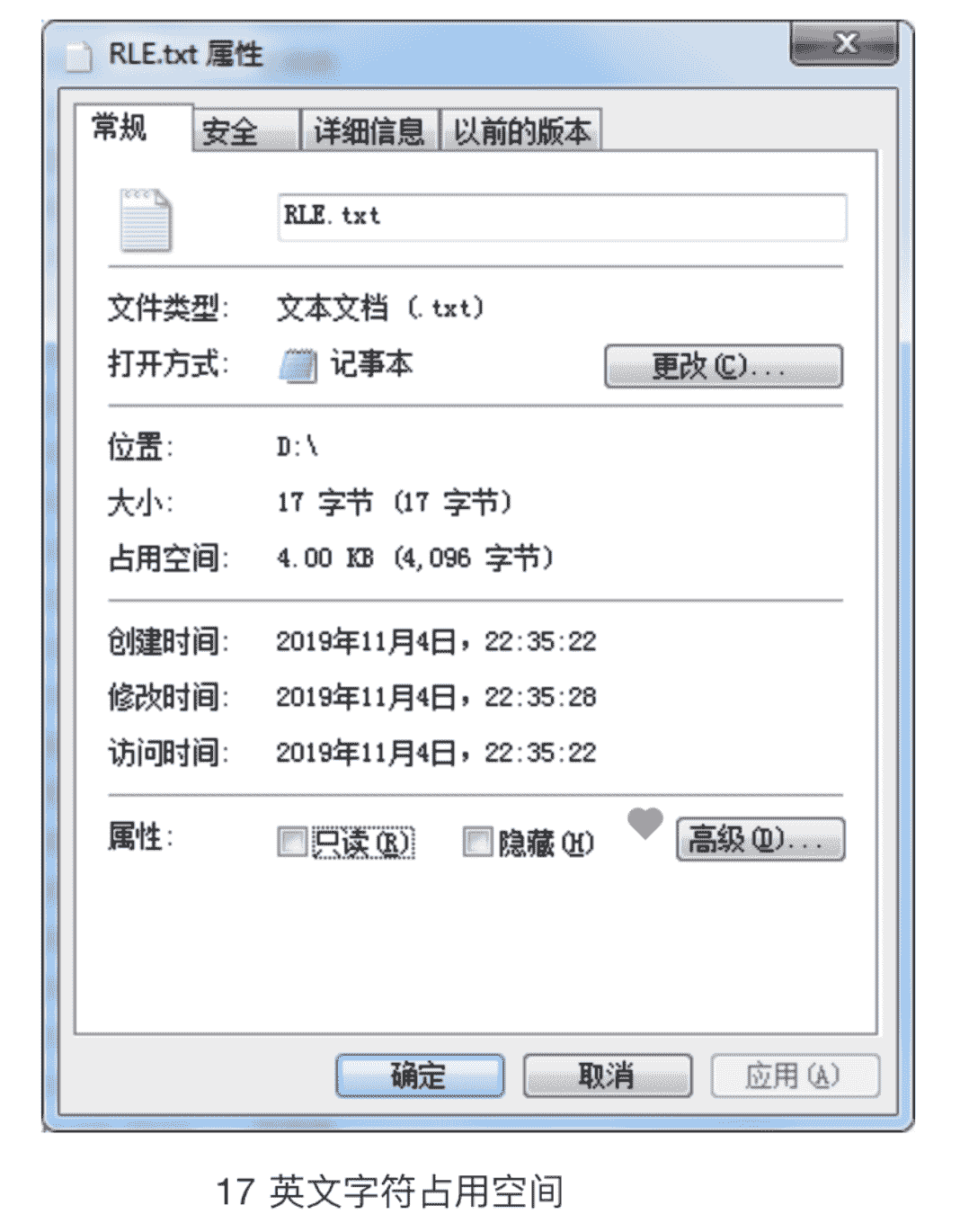Viewport: 969px width, 1232px height.
Task: Click the 应用(A) button
Action: (795, 1076)
